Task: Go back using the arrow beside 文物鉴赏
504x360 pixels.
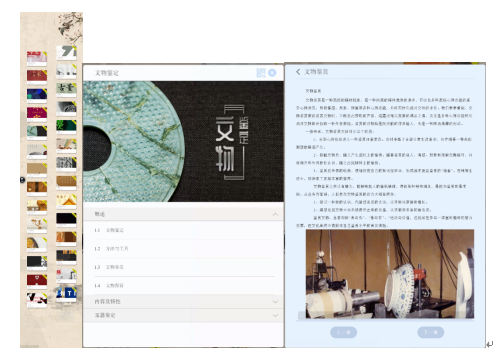Action: tap(298, 72)
